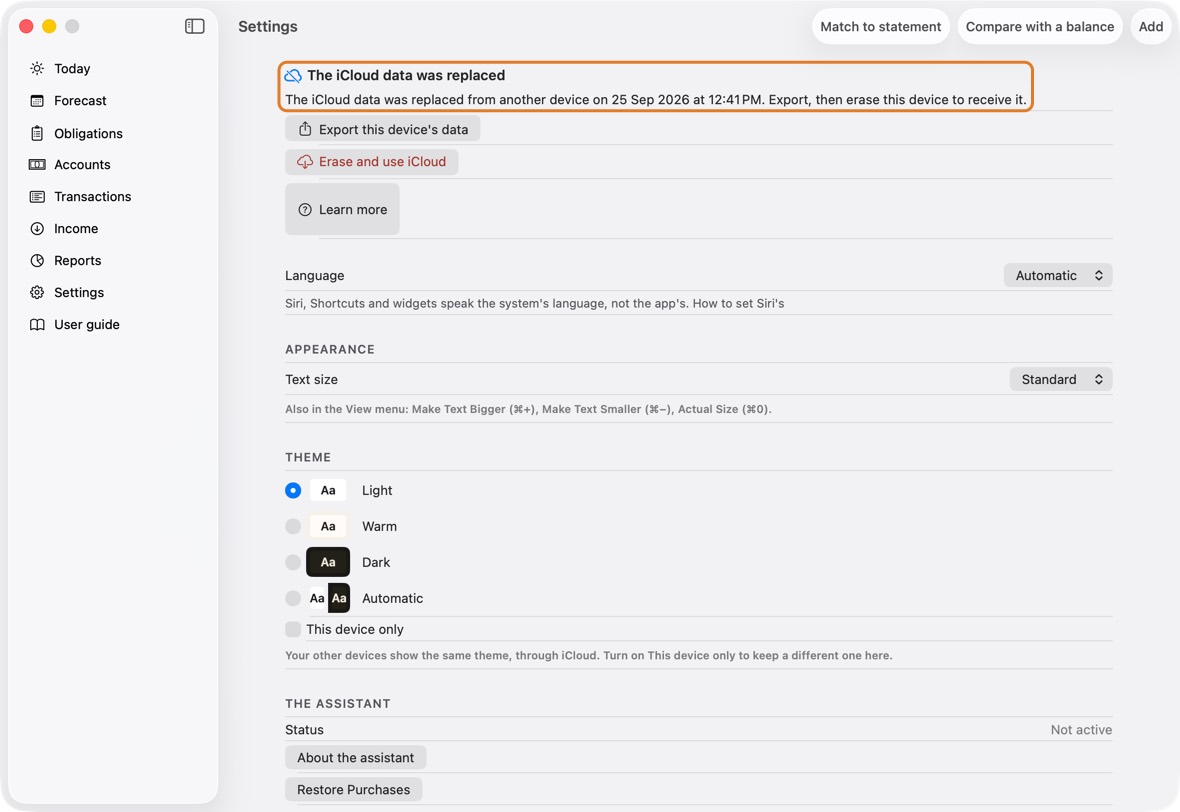Viewport: 1180px width, 812px height.
Task: Select the Dark theme radio button
Action: [293, 562]
